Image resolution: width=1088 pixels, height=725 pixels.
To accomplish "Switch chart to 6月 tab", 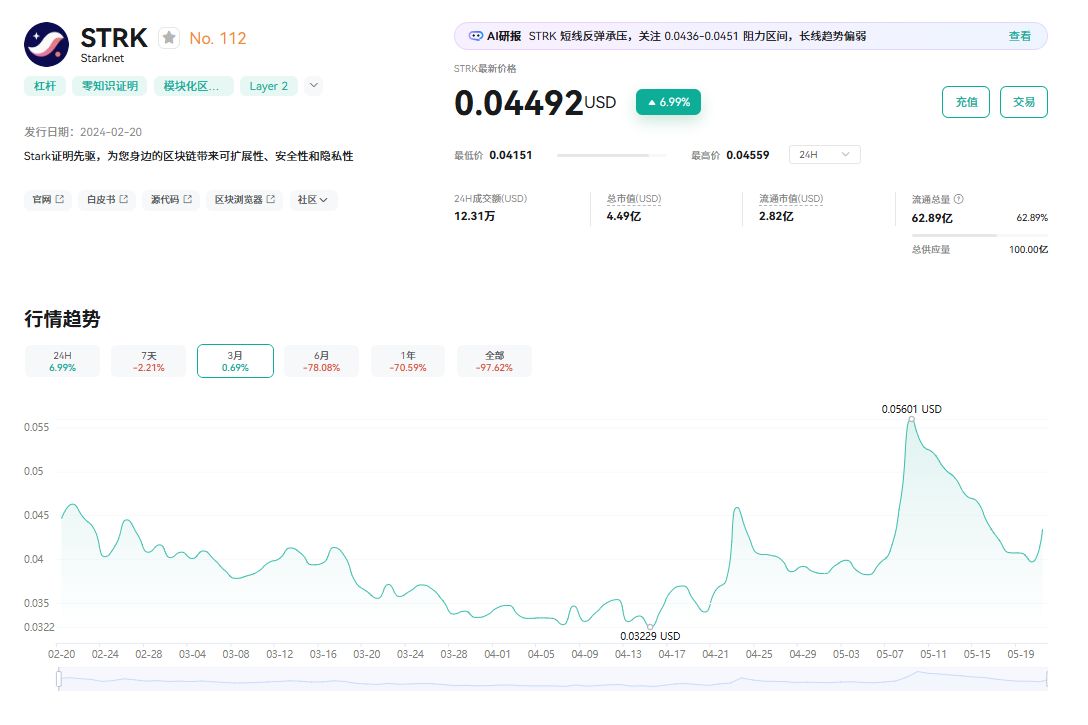I will [x=321, y=361].
